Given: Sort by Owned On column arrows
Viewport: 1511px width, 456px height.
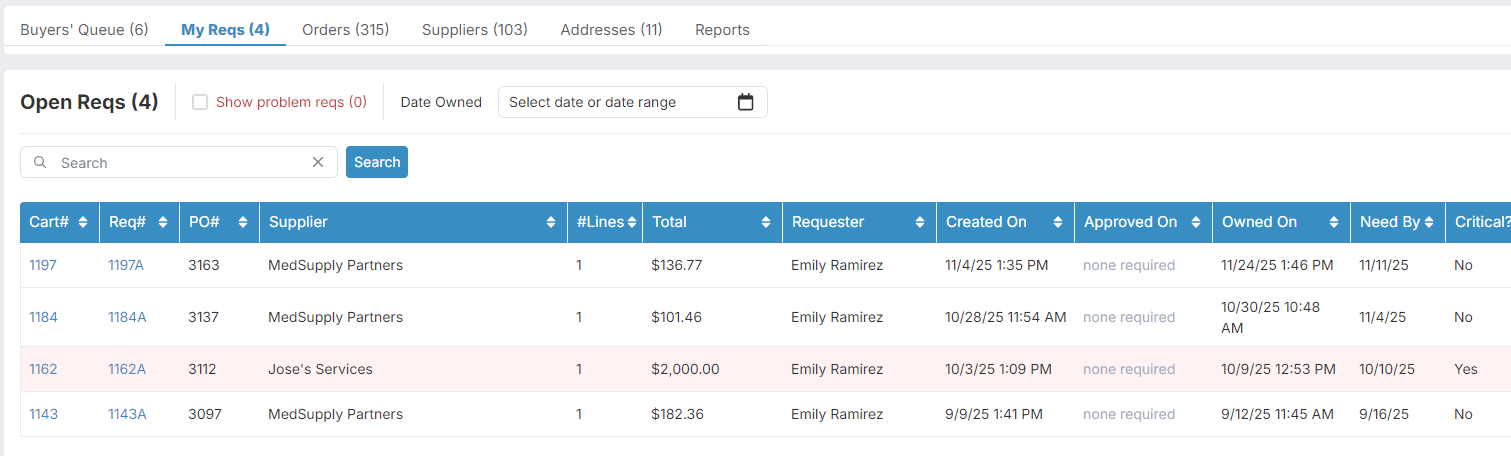Looking at the screenshot, I should (1334, 222).
